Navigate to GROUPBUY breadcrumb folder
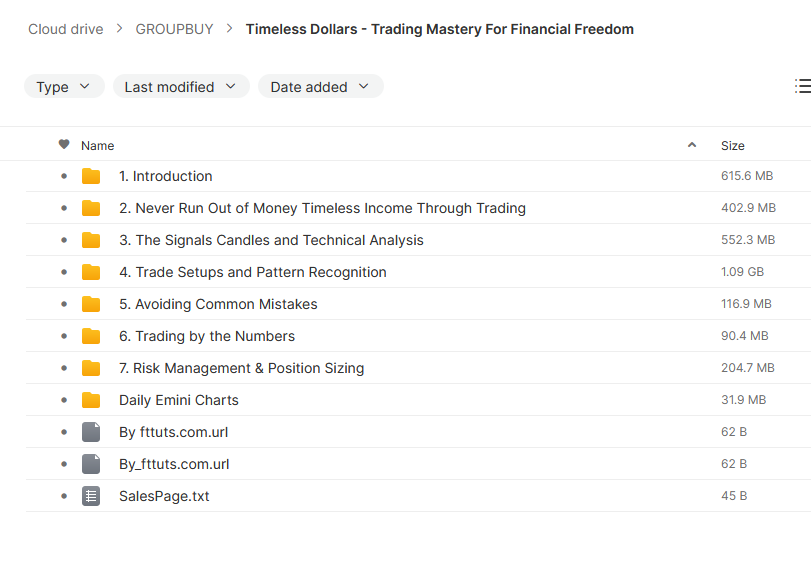The image size is (811, 573). (x=174, y=29)
